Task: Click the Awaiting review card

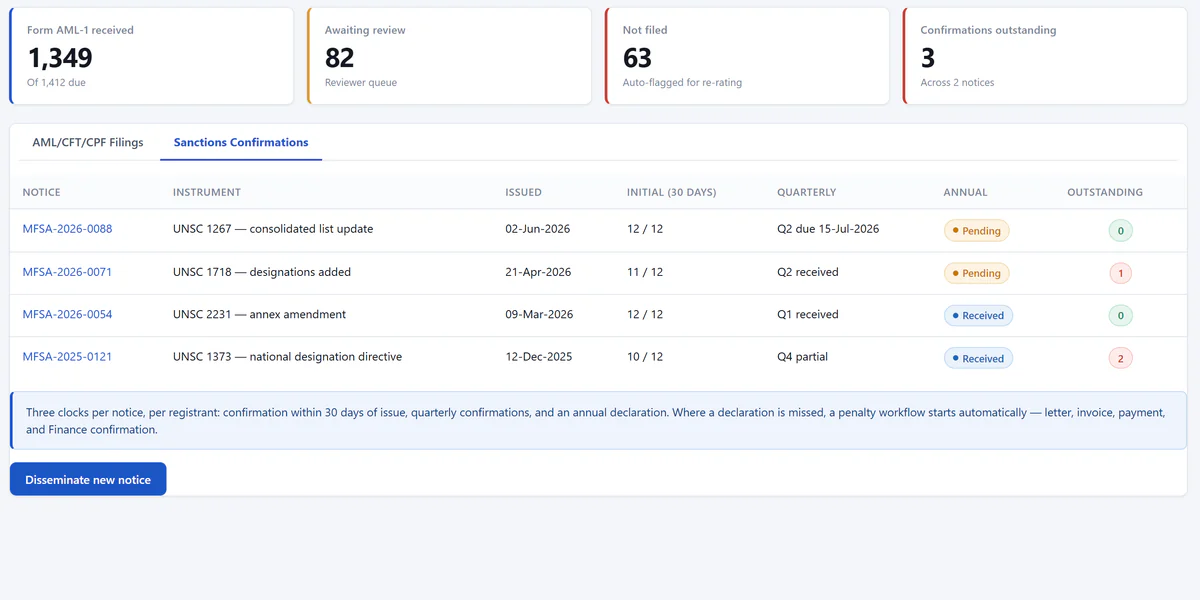Action: 449,56
